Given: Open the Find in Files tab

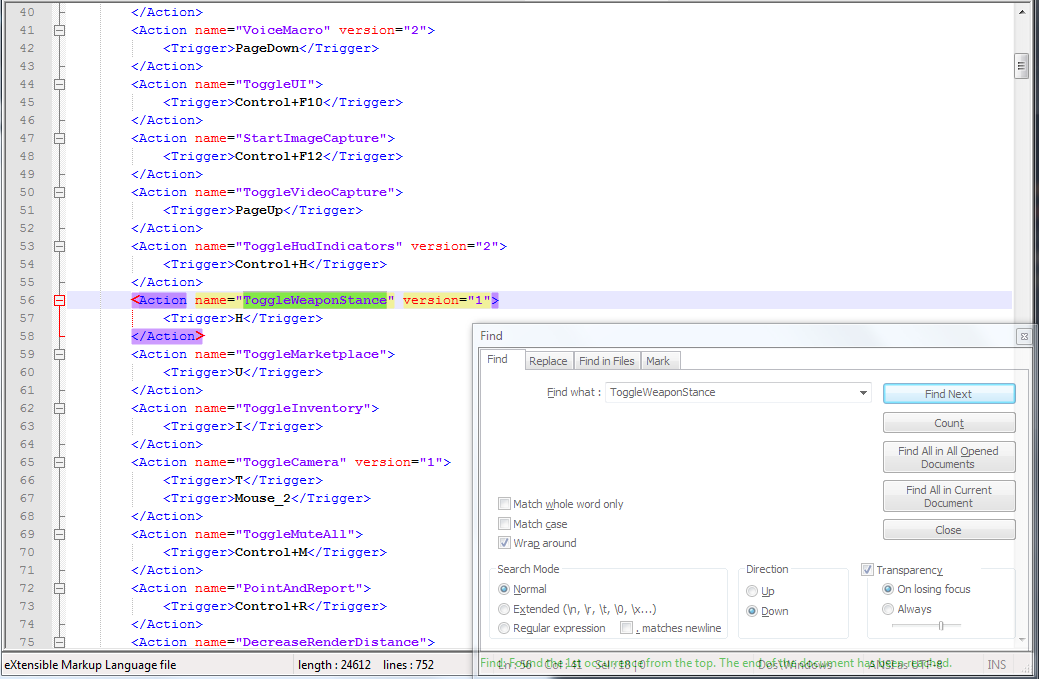Looking at the screenshot, I should 606,361.
